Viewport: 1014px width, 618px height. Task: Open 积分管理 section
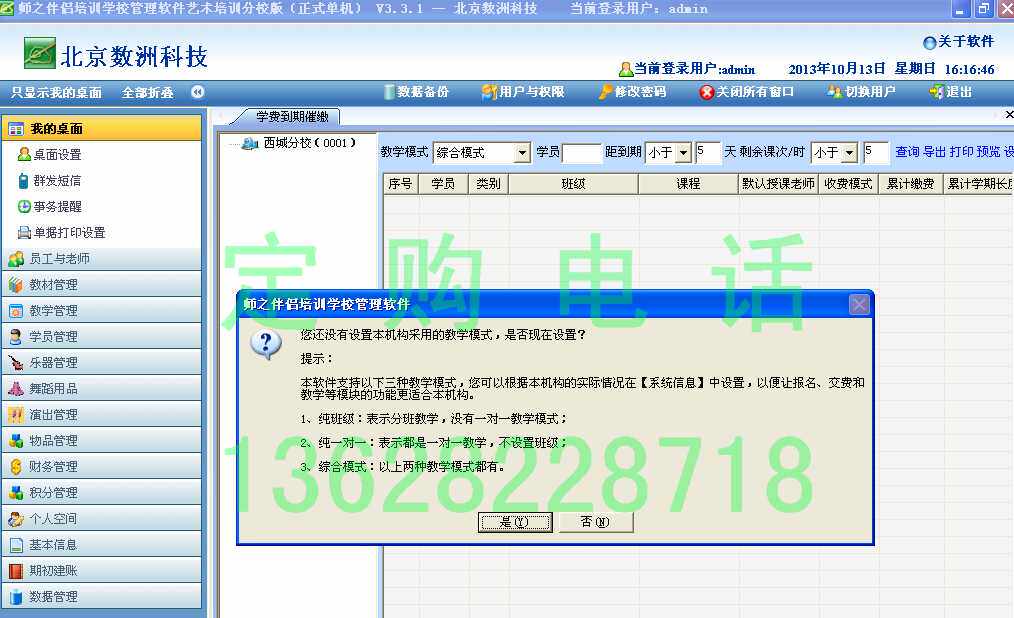102,492
